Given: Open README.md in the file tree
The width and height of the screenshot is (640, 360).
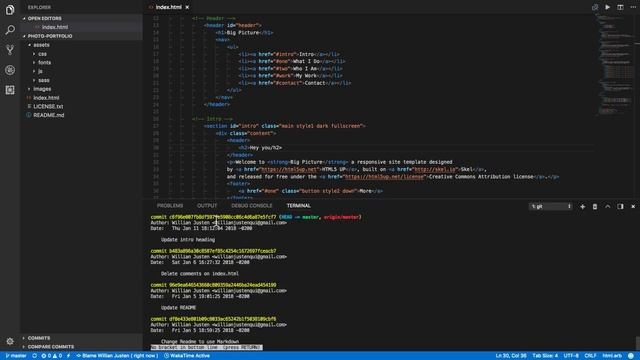Looking at the screenshot, I should pos(49,115).
